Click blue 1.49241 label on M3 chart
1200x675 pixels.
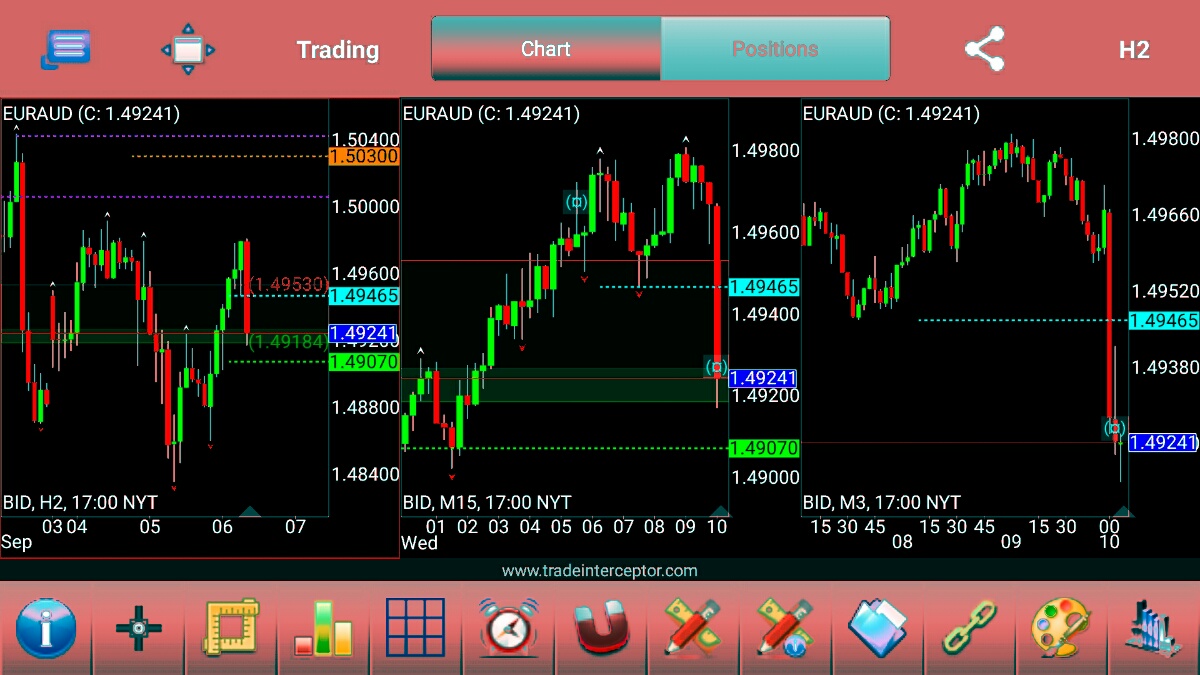(1164, 442)
